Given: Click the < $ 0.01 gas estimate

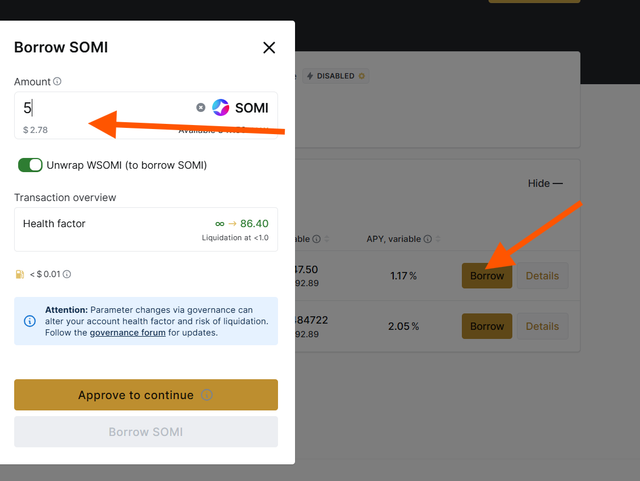Looking at the screenshot, I should click(45, 274).
